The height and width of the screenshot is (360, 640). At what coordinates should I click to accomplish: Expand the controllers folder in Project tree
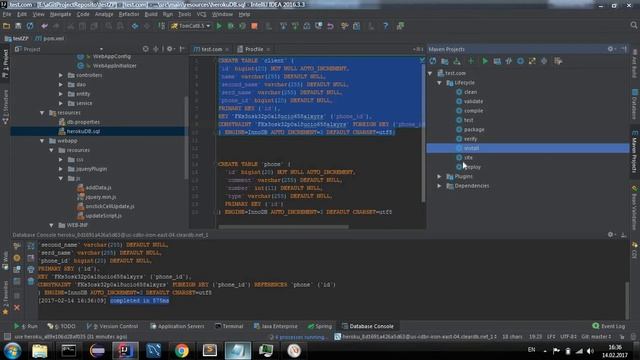(x=61, y=76)
